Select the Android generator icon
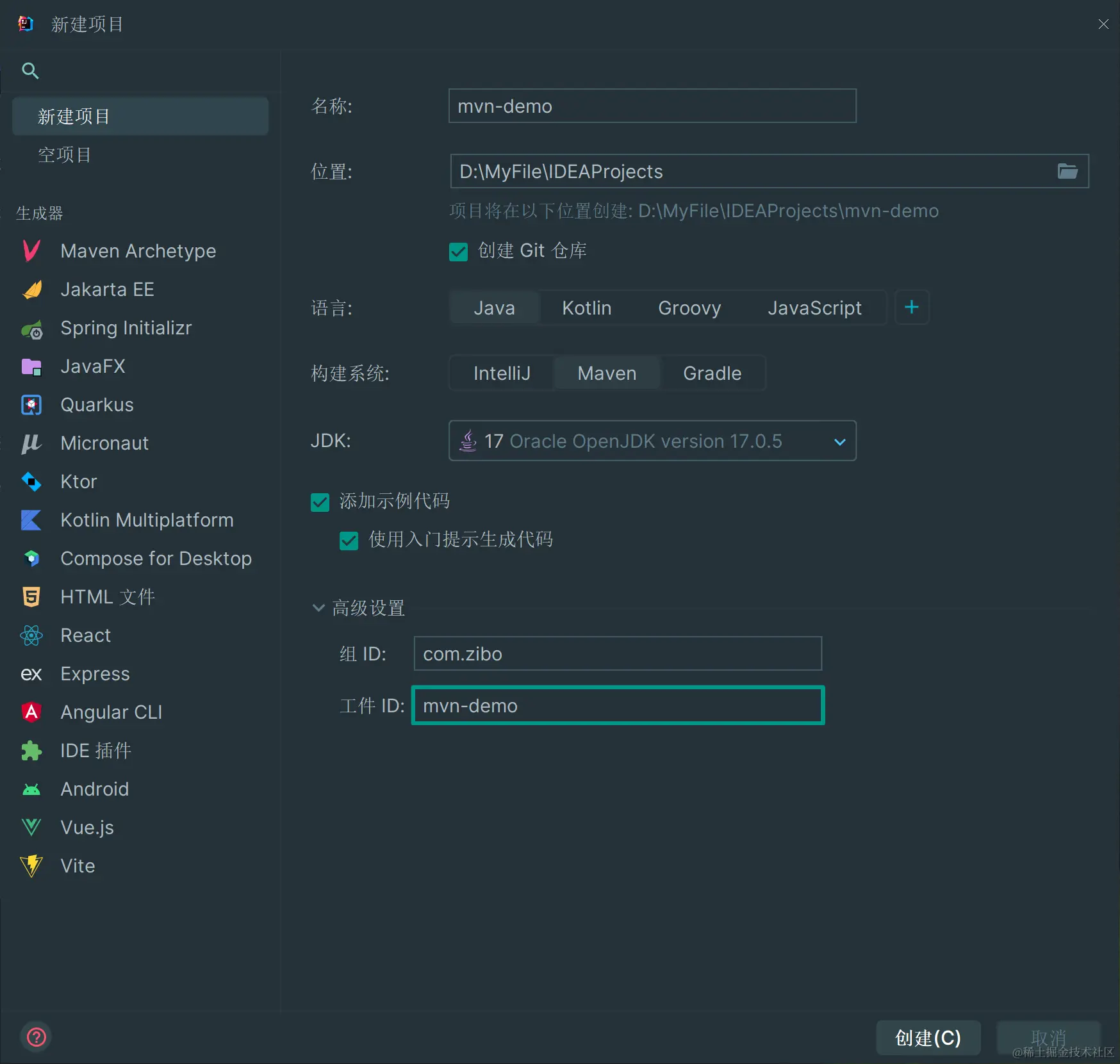1120x1064 pixels. [x=31, y=789]
